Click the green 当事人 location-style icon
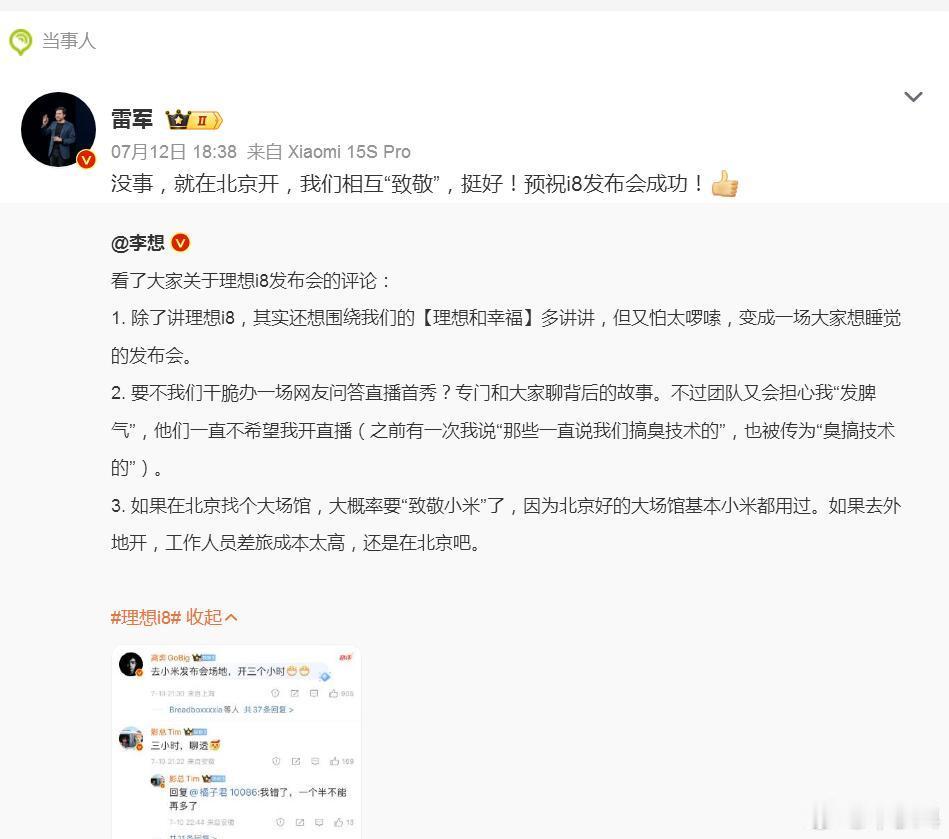 20,42
